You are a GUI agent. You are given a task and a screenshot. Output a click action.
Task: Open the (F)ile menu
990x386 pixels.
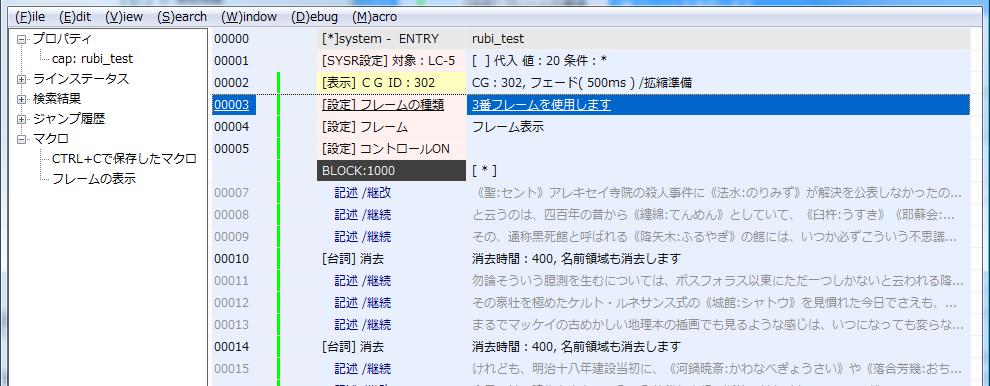(30, 17)
